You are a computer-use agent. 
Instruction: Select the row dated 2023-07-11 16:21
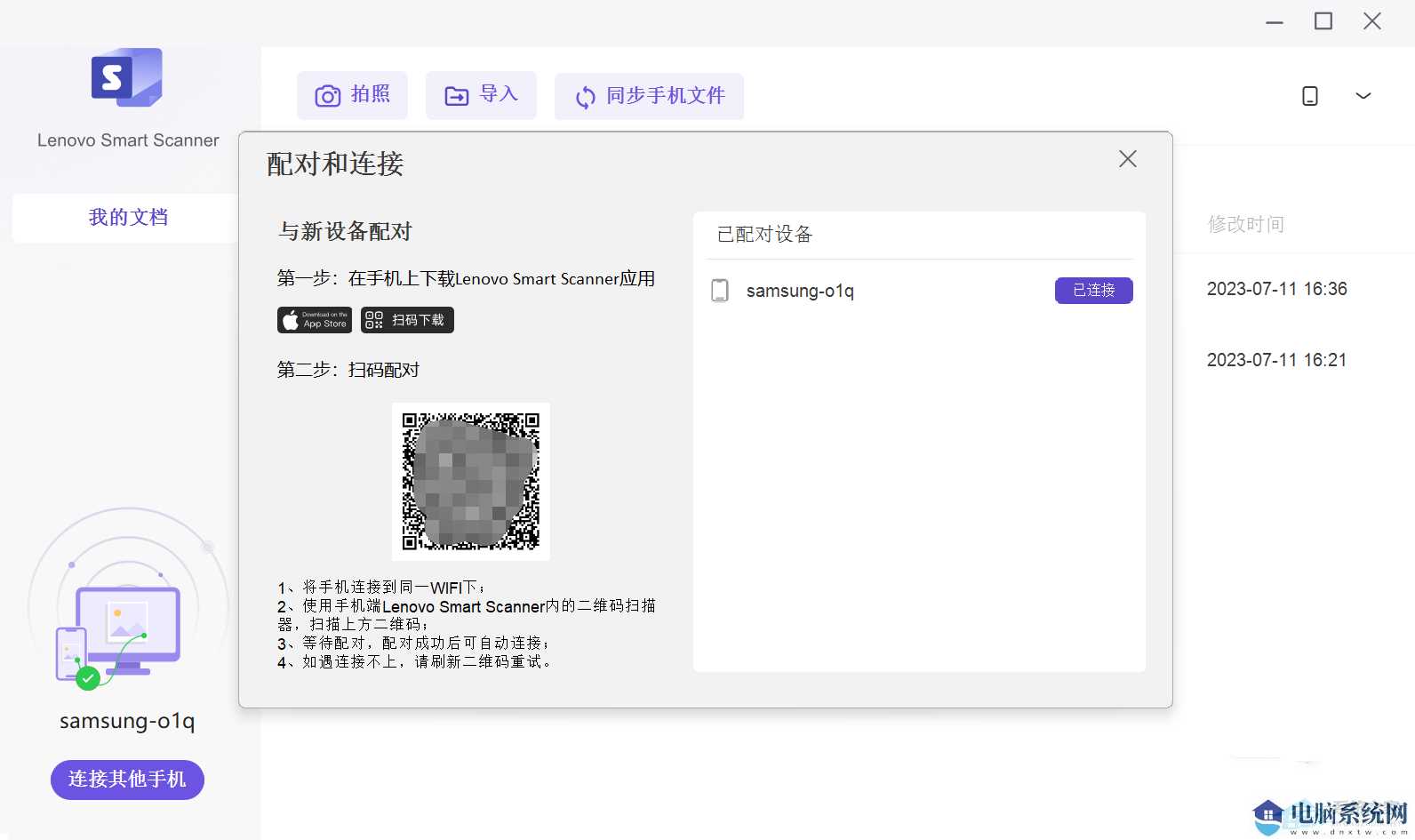tap(1277, 360)
